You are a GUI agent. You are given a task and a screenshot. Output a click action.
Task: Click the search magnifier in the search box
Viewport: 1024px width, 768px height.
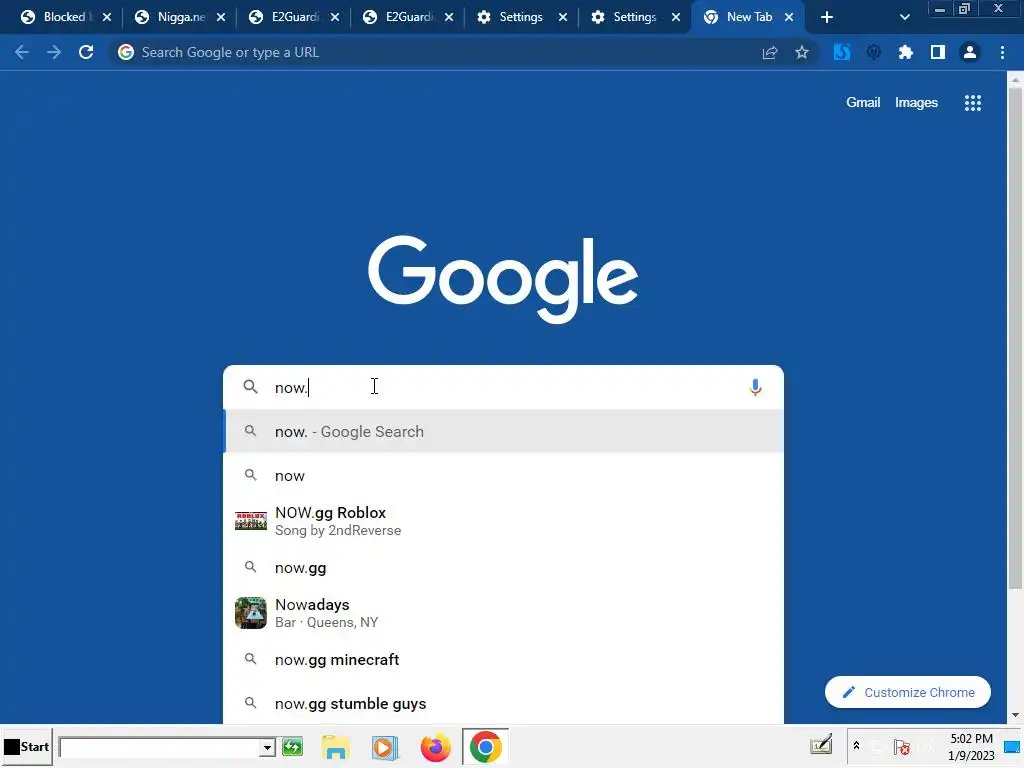250,387
